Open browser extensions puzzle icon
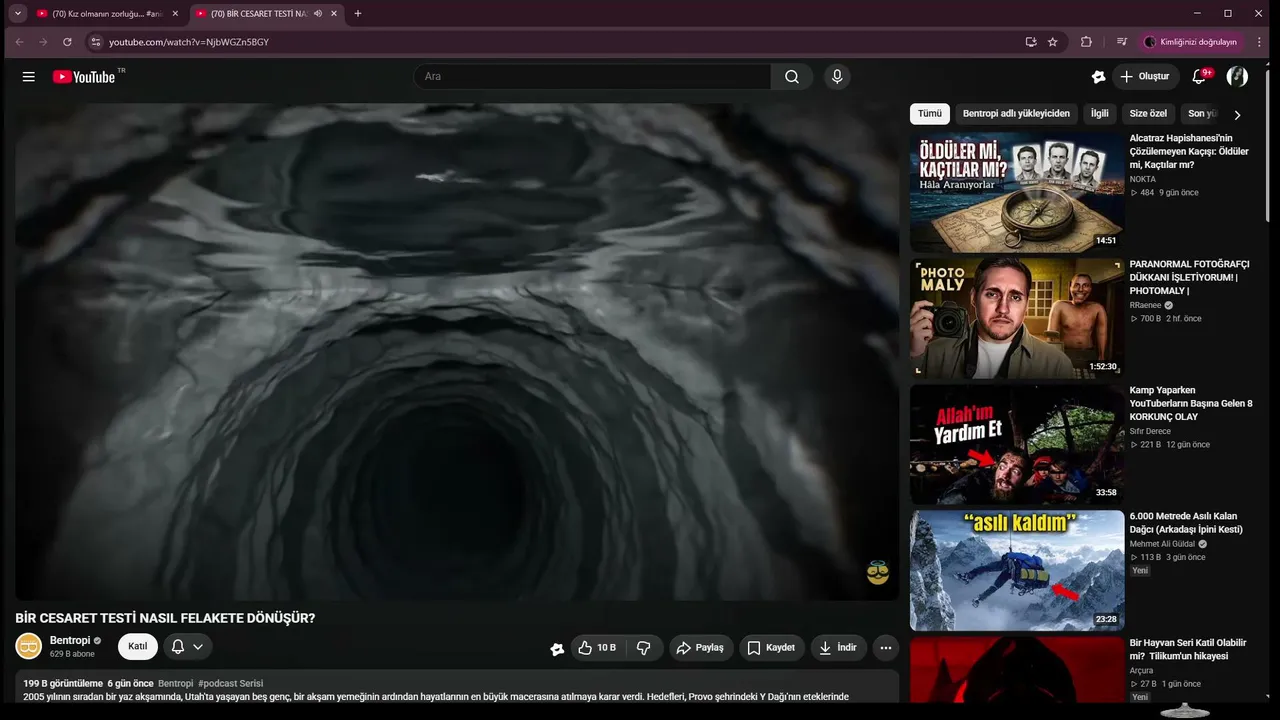 (1086, 42)
